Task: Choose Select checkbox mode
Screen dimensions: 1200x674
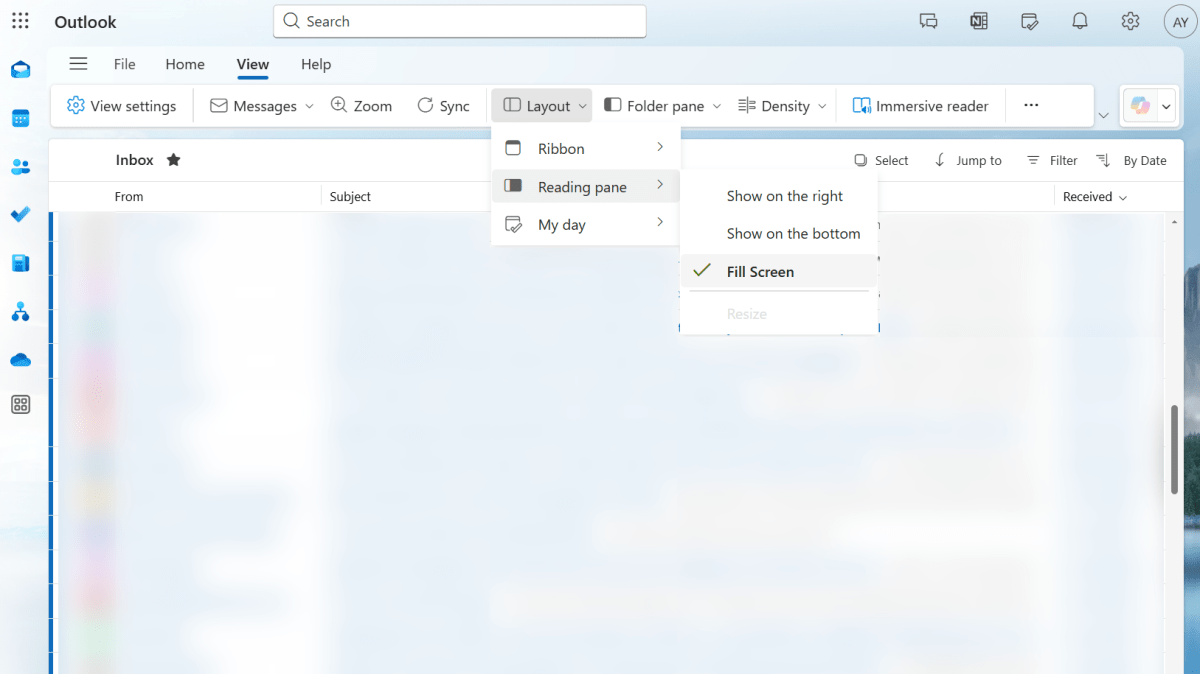Action: [x=881, y=160]
